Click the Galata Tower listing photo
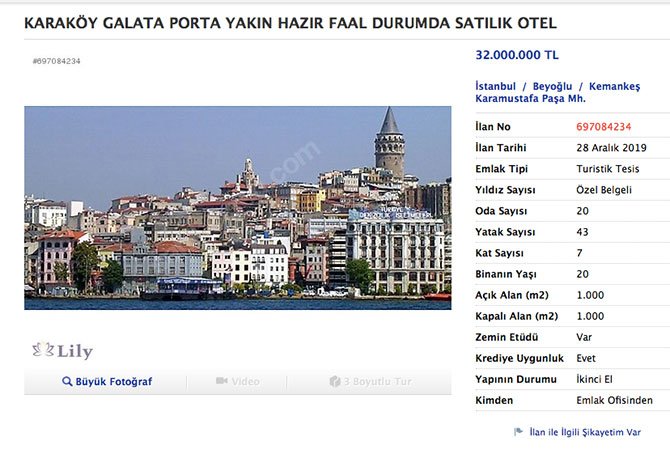Viewport: 670px width, 471px height. pos(237,208)
